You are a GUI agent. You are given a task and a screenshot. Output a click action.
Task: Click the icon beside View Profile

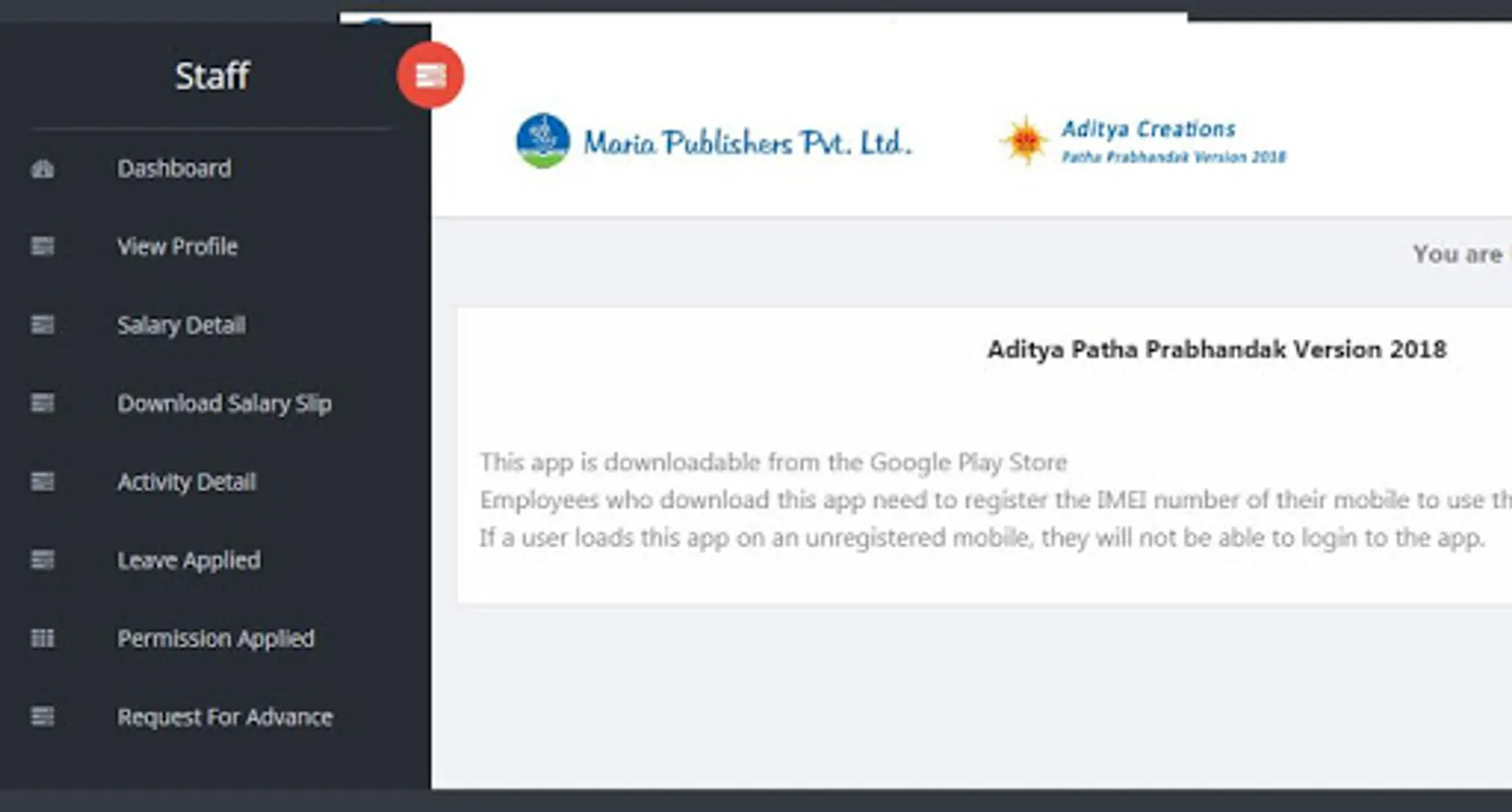pyautogui.click(x=42, y=246)
